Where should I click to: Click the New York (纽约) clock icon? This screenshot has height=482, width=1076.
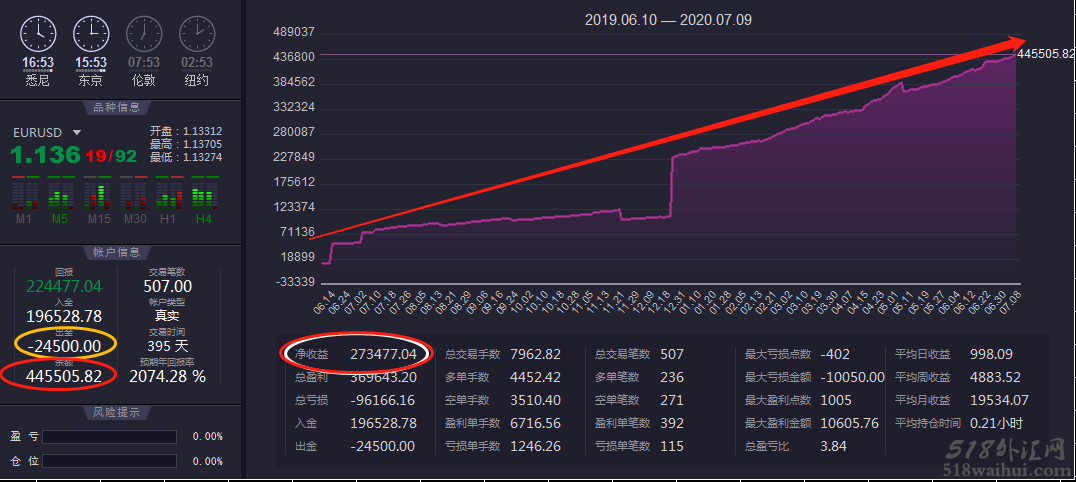197,34
